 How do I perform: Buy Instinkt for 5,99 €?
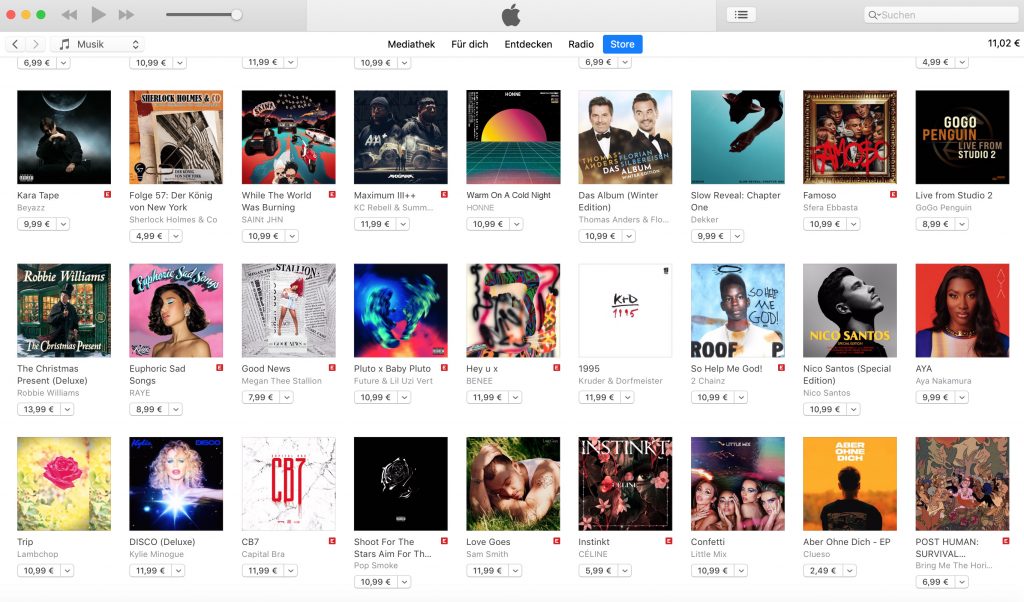point(598,571)
